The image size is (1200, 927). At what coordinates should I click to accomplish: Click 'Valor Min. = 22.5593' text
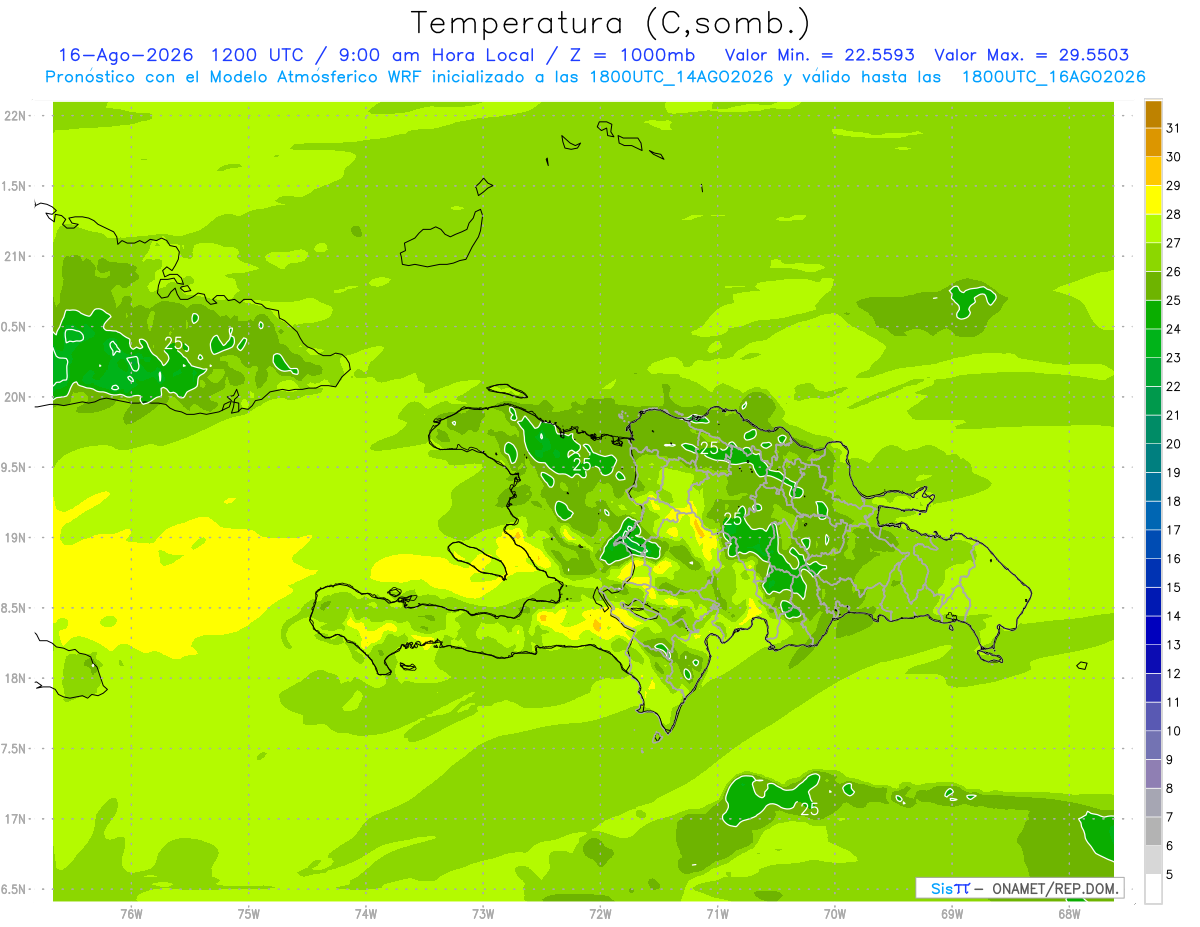(820, 55)
